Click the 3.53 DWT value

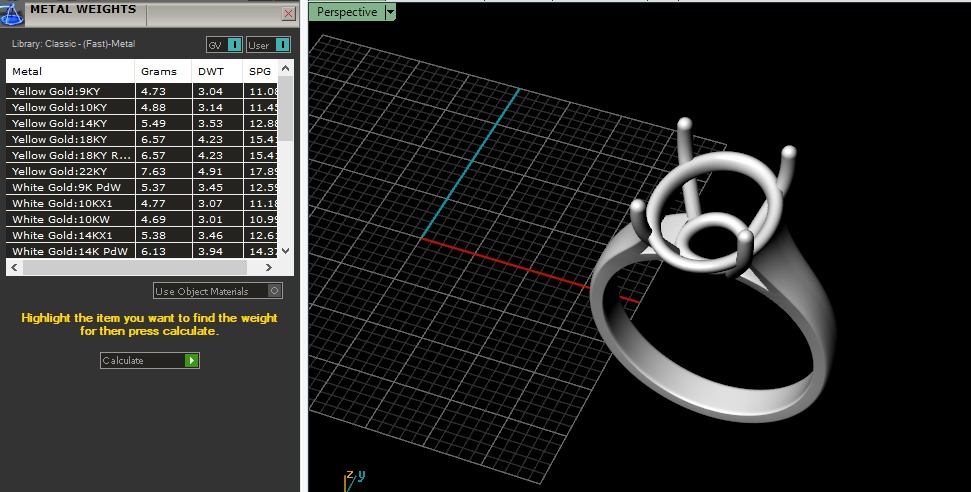click(210, 123)
